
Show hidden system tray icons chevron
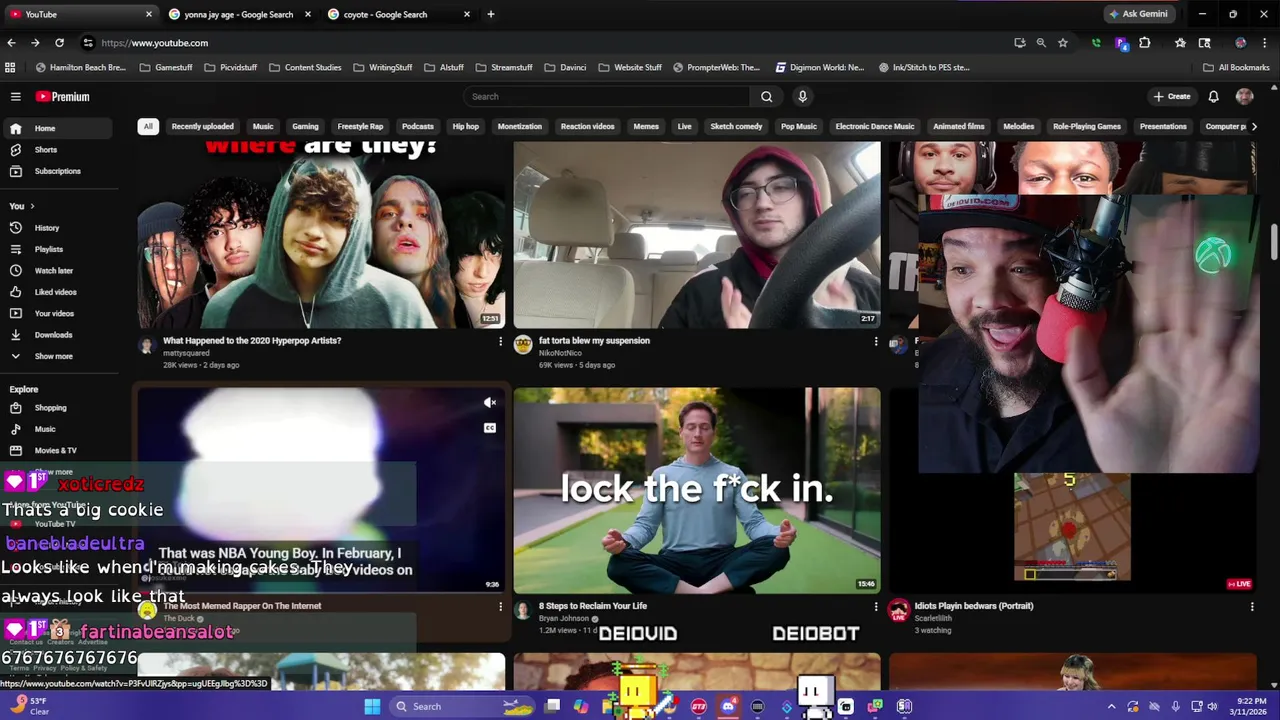[x=1111, y=707]
